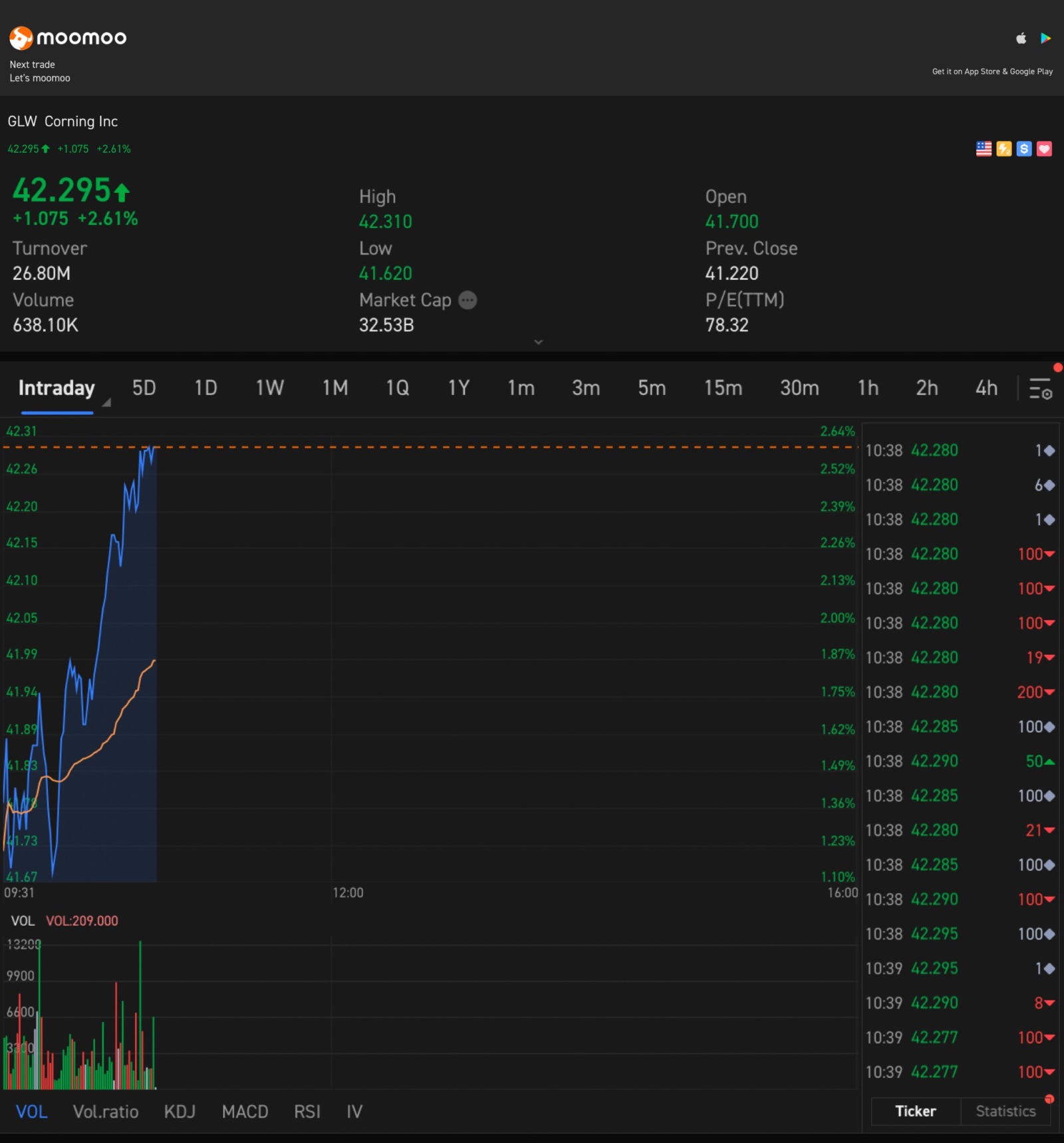This screenshot has width=1064, height=1143.
Task: Select the 1h interval
Action: point(868,388)
